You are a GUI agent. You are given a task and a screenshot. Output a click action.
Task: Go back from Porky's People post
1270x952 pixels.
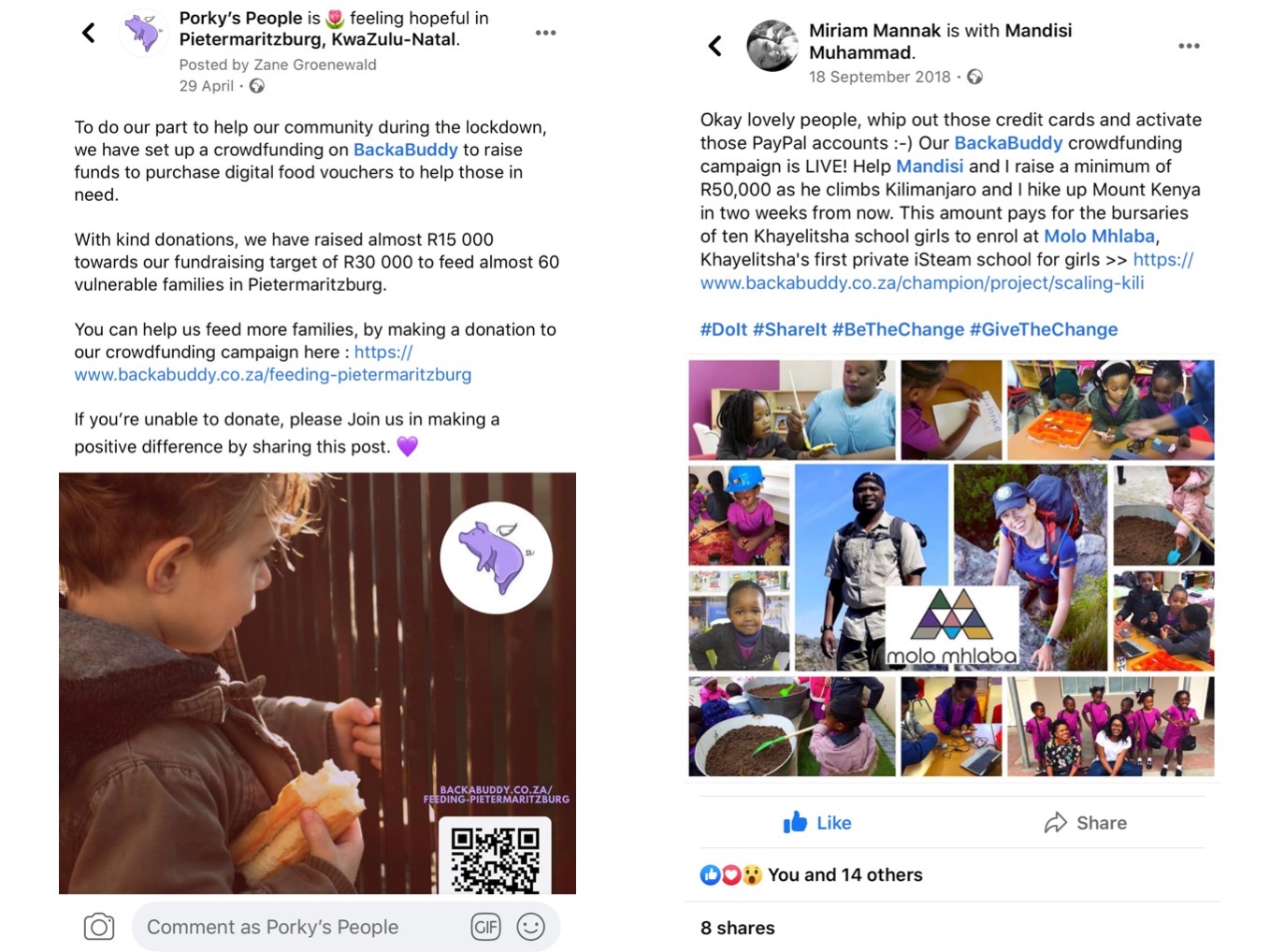(89, 34)
